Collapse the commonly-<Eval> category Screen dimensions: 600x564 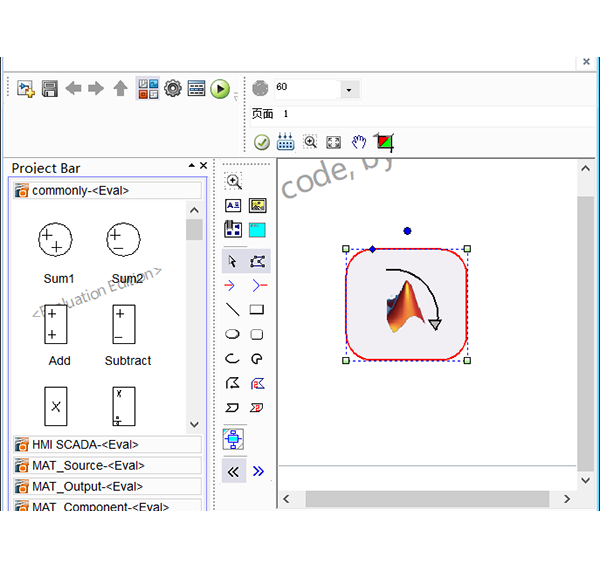click(108, 190)
